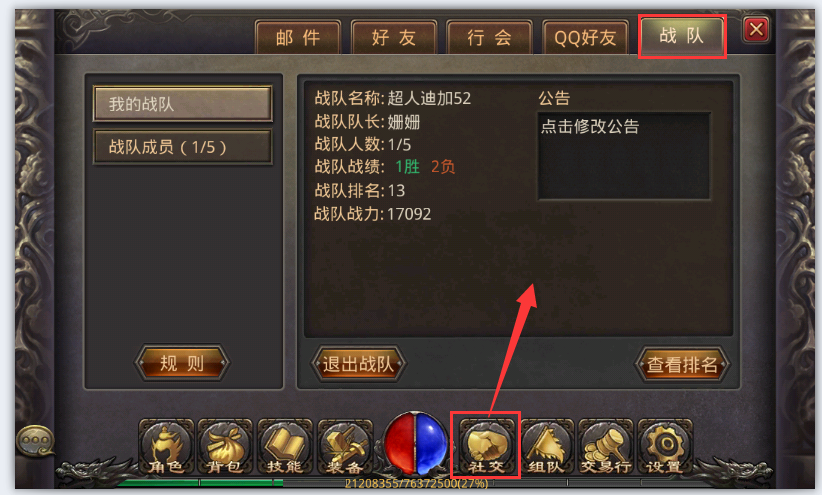Expand 战队成员 (1/5) list entry
This screenshot has height=495, width=822.
(x=182, y=147)
